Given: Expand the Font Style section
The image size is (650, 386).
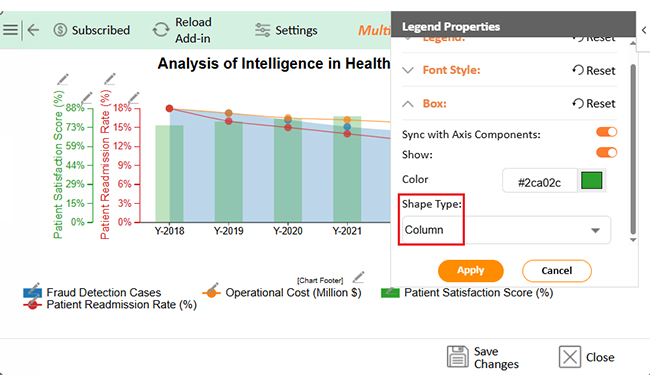Looking at the screenshot, I should click(x=408, y=70).
